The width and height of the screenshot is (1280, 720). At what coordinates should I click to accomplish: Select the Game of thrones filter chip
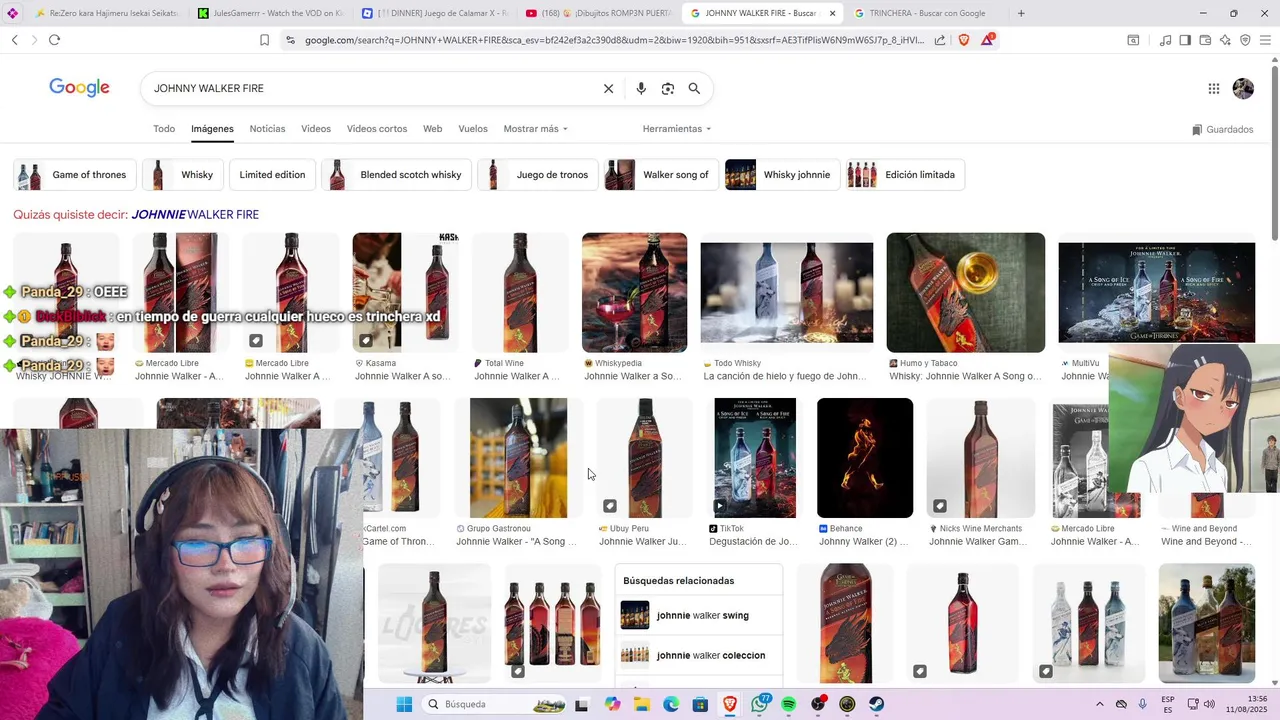tap(75, 175)
